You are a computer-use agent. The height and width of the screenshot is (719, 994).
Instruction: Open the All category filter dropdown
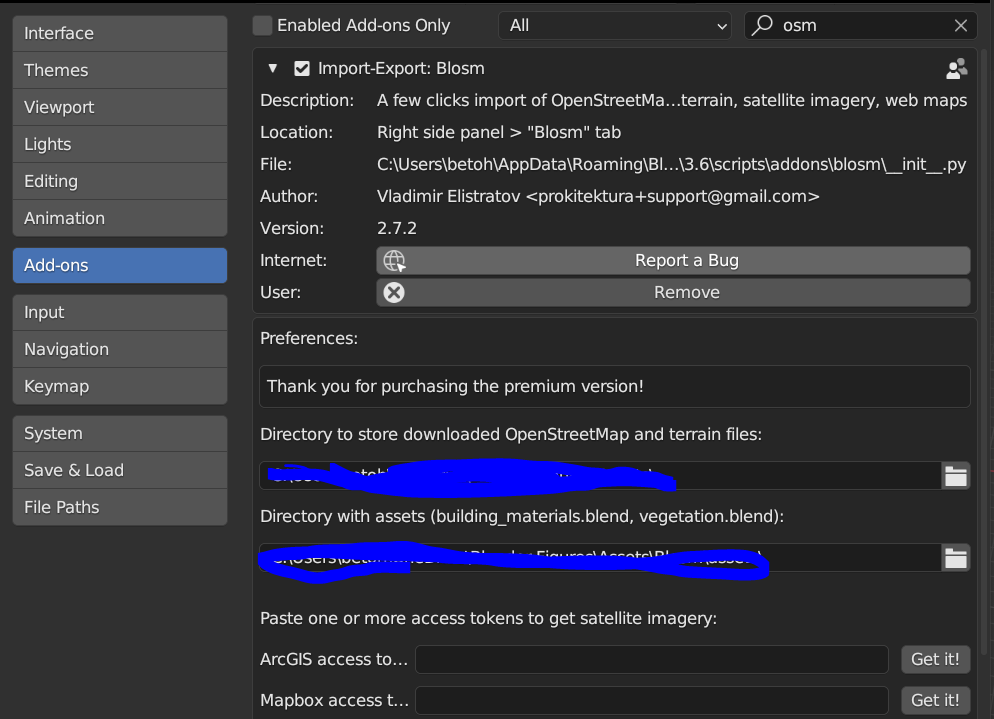click(613, 25)
